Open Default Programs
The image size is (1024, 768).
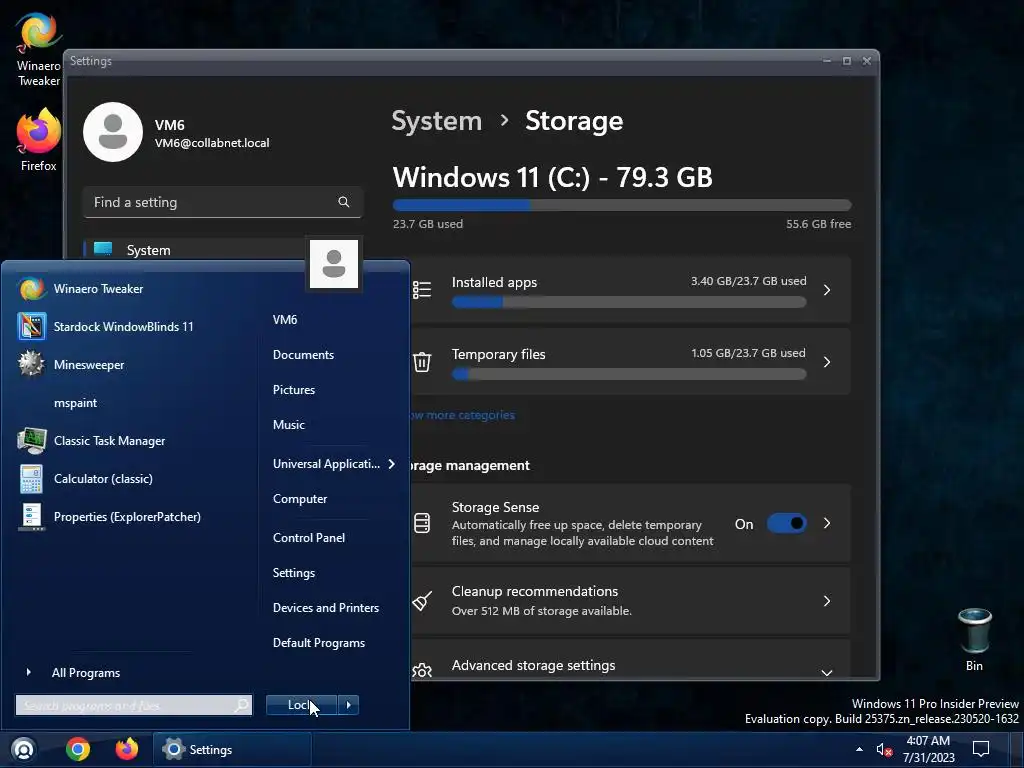(x=319, y=643)
